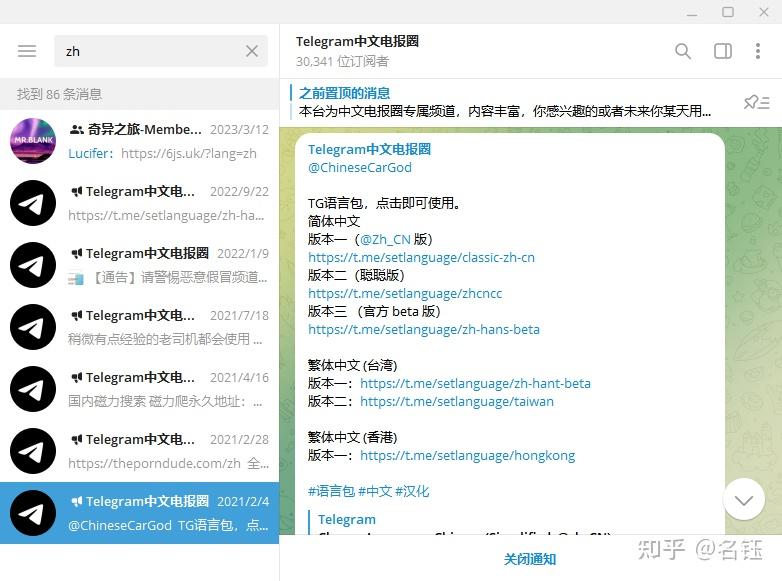Jump to bottom with the down-arrow button
The height and width of the screenshot is (581, 782).
click(744, 500)
